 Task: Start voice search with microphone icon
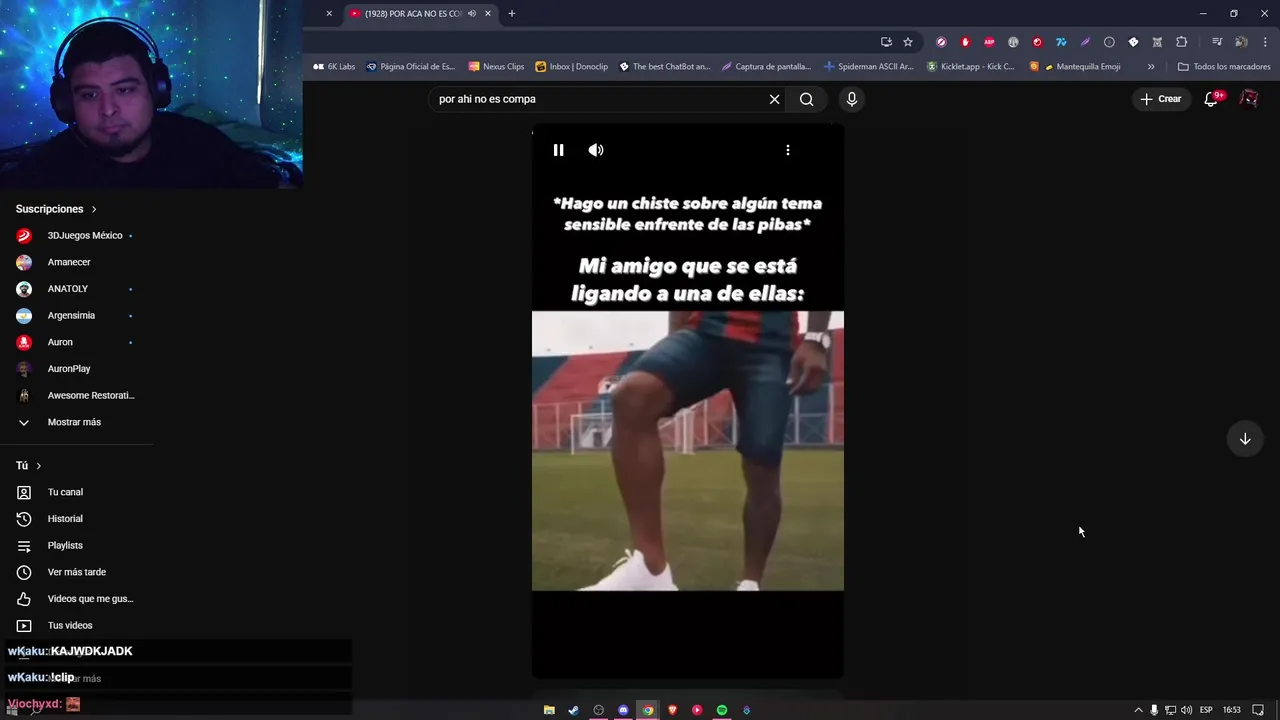(x=852, y=99)
